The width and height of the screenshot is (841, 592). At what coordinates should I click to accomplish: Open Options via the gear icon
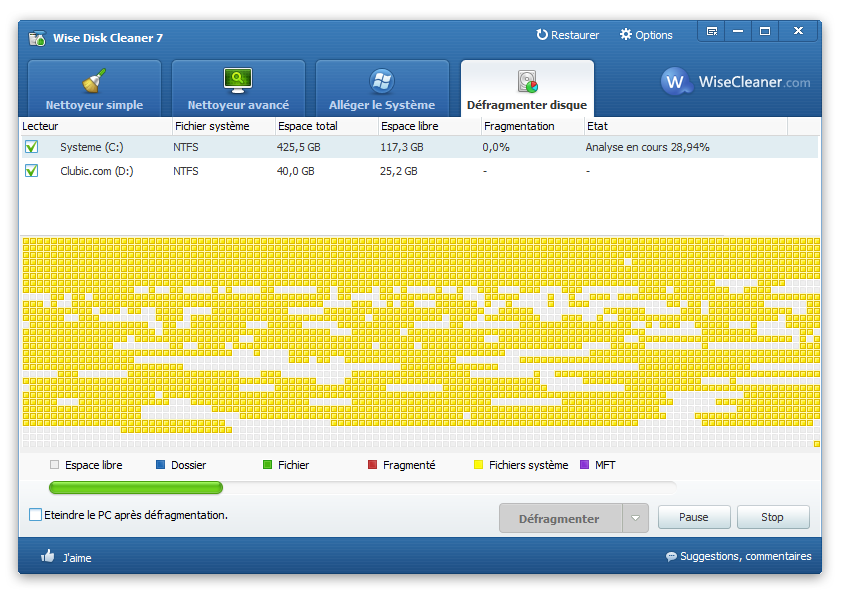[626, 35]
